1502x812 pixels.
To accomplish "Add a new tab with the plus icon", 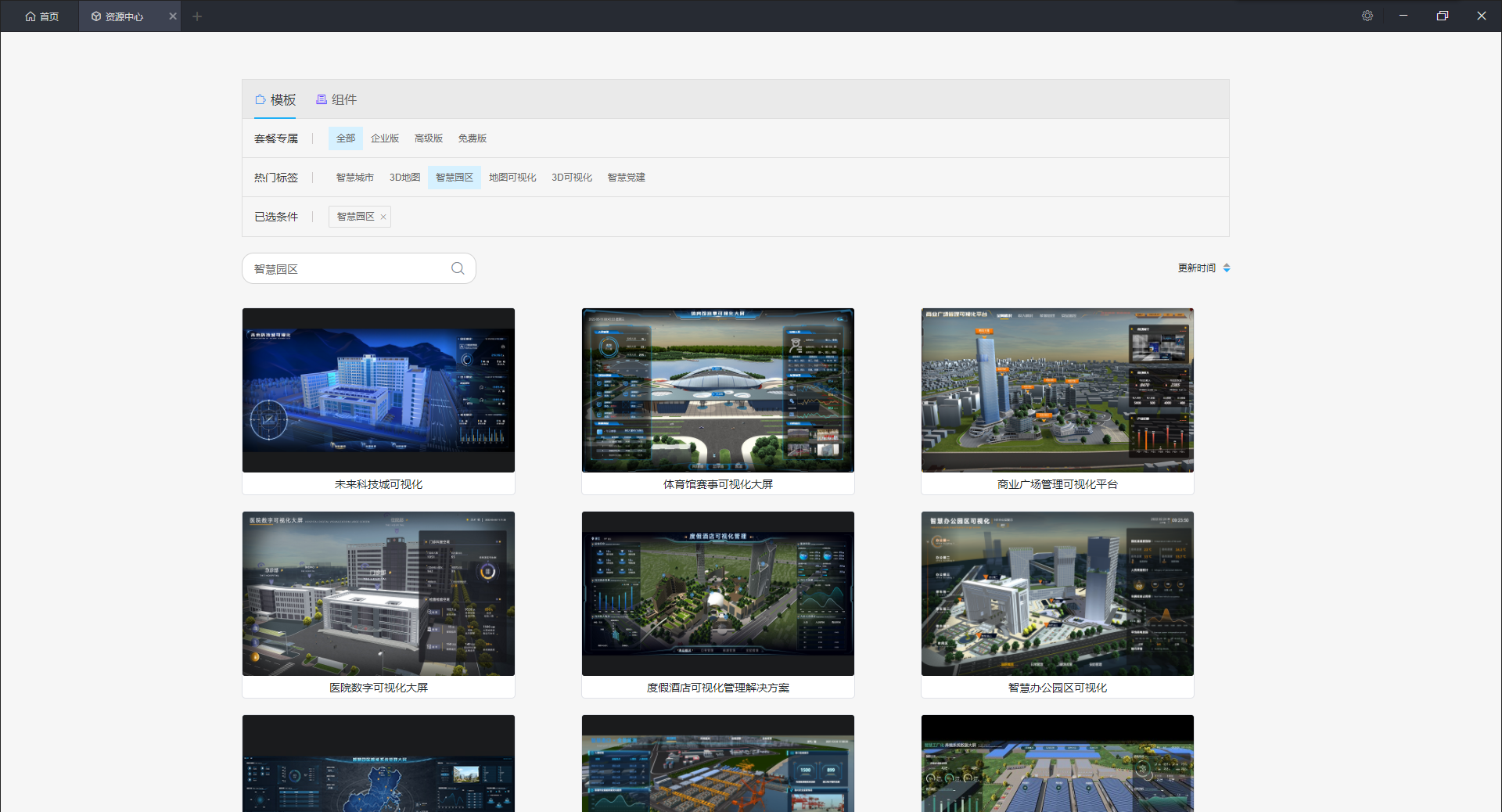I will [197, 16].
